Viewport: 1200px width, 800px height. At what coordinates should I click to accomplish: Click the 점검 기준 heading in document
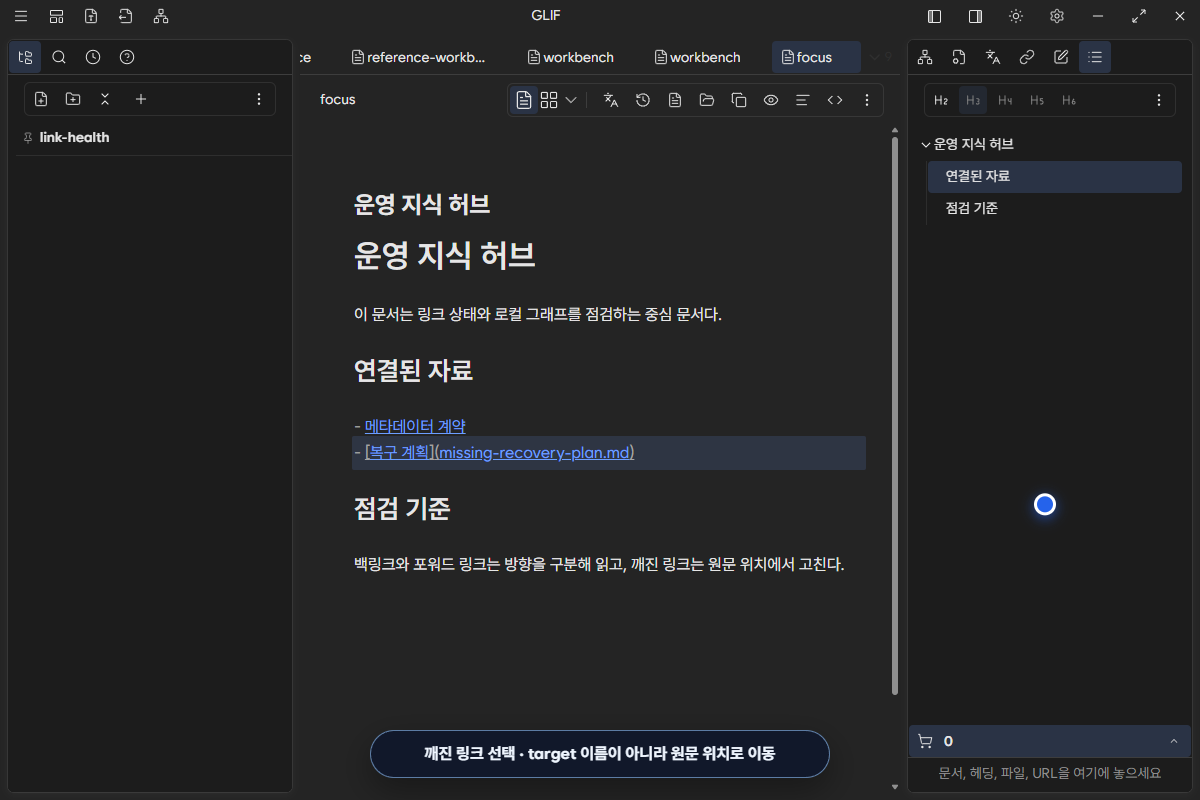(402, 509)
